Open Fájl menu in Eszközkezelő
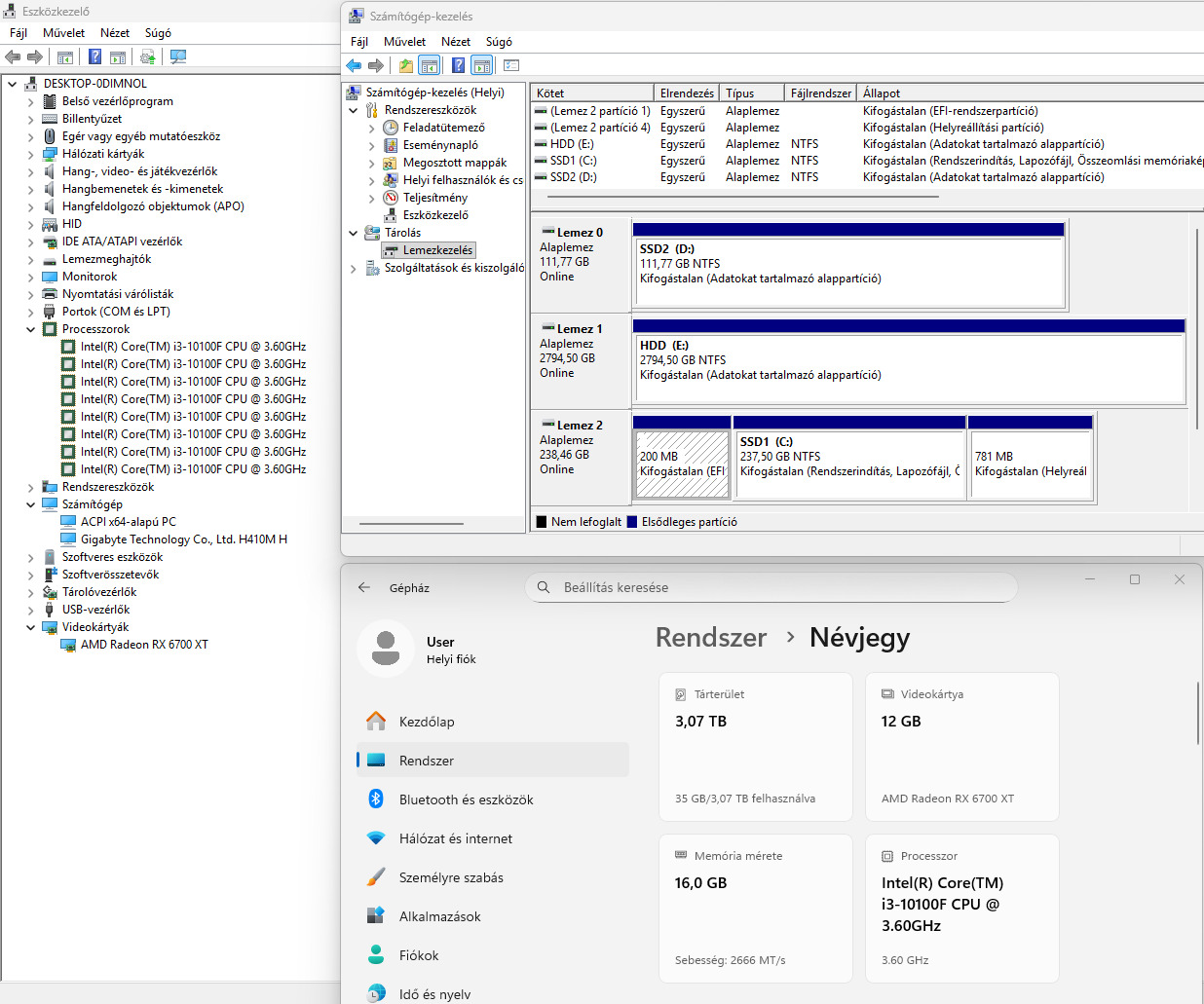The height and width of the screenshot is (1004, 1204). (x=19, y=32)
